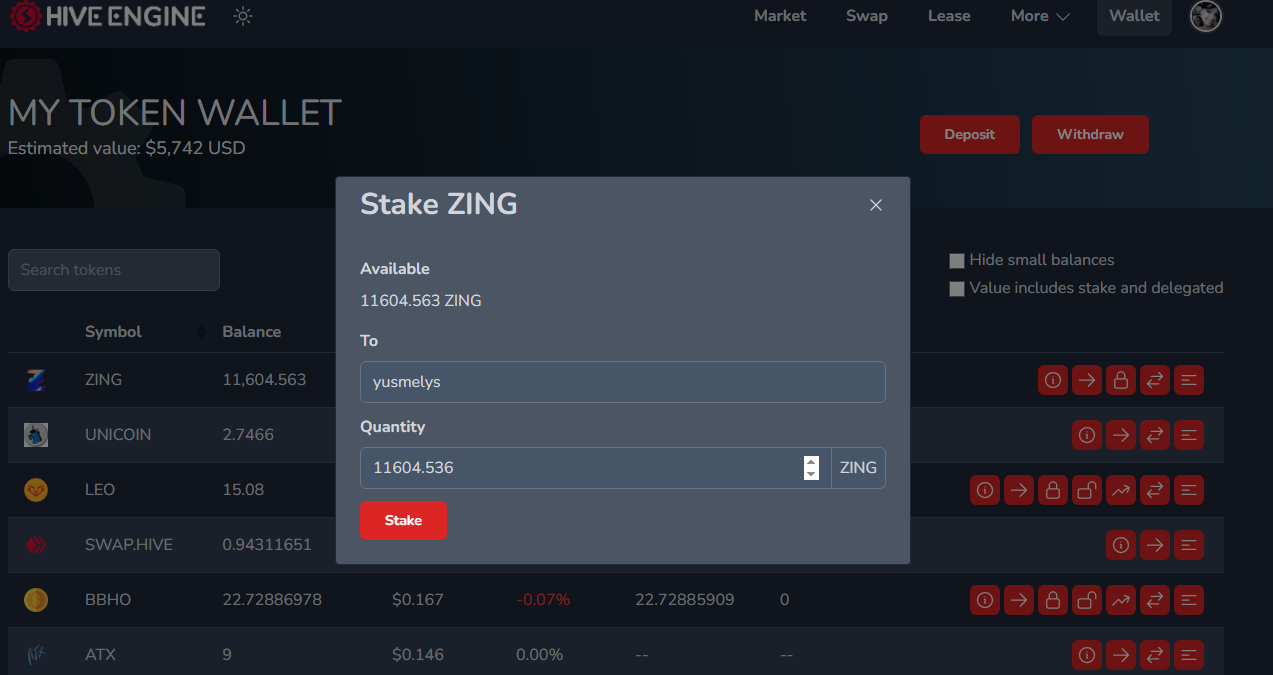Click the Withdraw button

click(x=1090, y=135)
